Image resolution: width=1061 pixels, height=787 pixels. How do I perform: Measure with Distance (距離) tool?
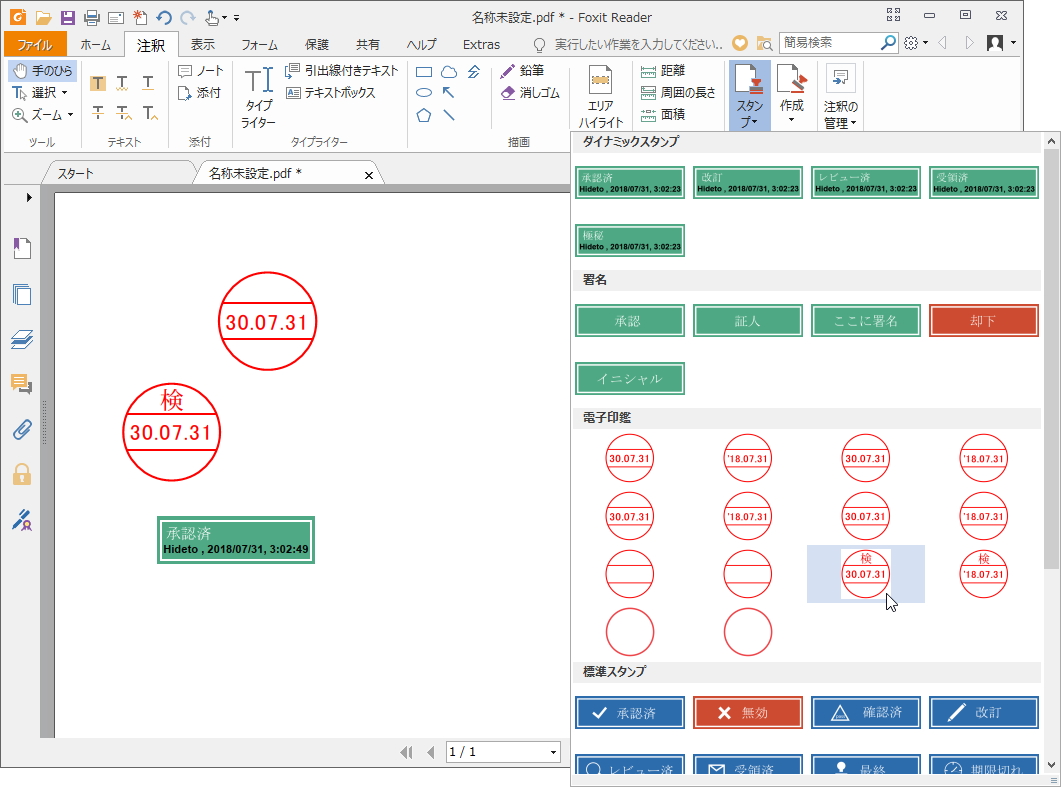[x=663, y=70]
